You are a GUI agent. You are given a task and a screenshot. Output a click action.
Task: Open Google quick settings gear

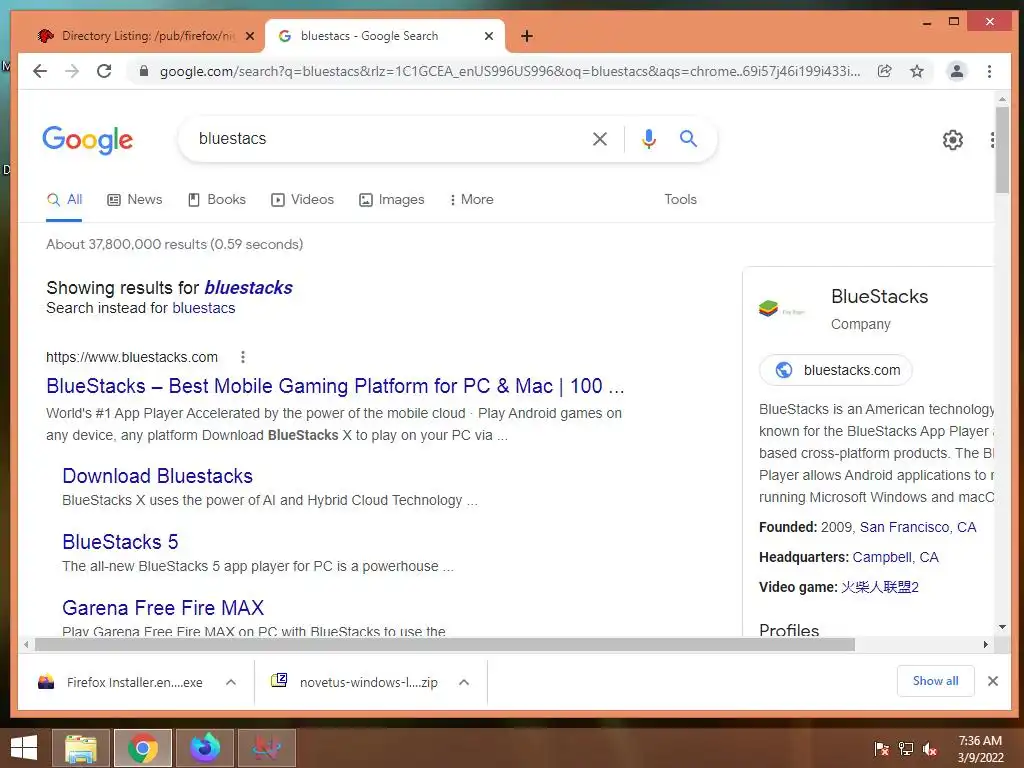pyautogui.click(x=953, y=140)
